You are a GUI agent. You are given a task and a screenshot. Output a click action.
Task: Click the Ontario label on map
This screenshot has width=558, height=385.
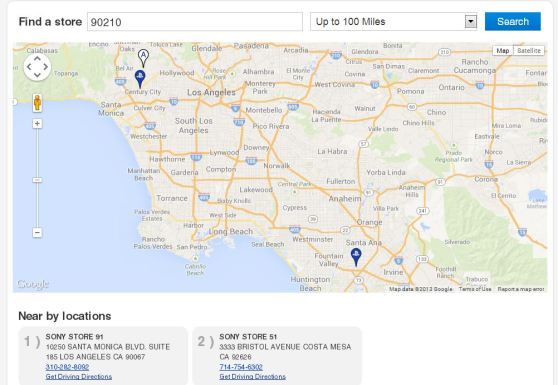[x=451, y=87]
